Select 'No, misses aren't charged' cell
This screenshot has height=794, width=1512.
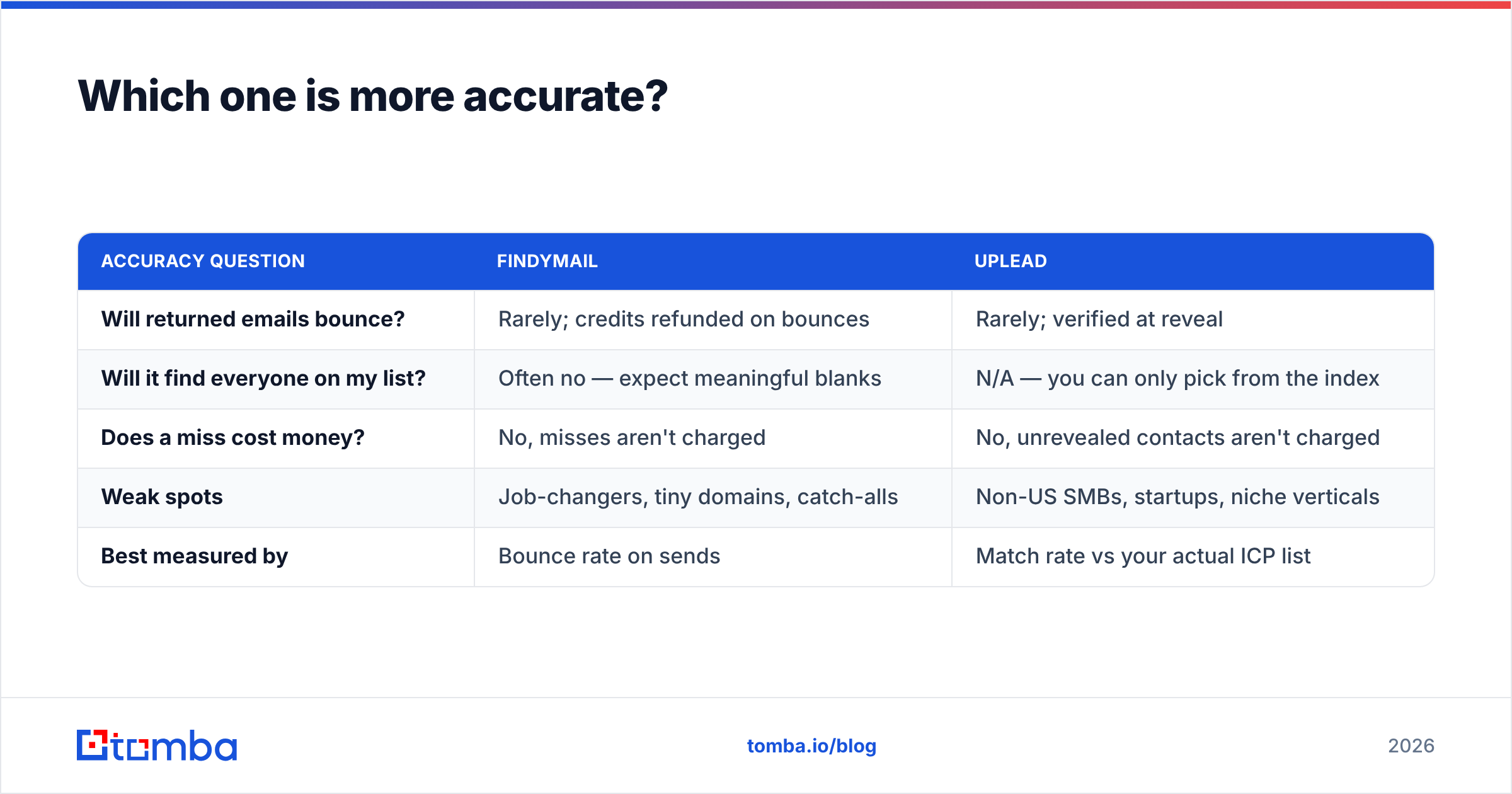[632, 438]
